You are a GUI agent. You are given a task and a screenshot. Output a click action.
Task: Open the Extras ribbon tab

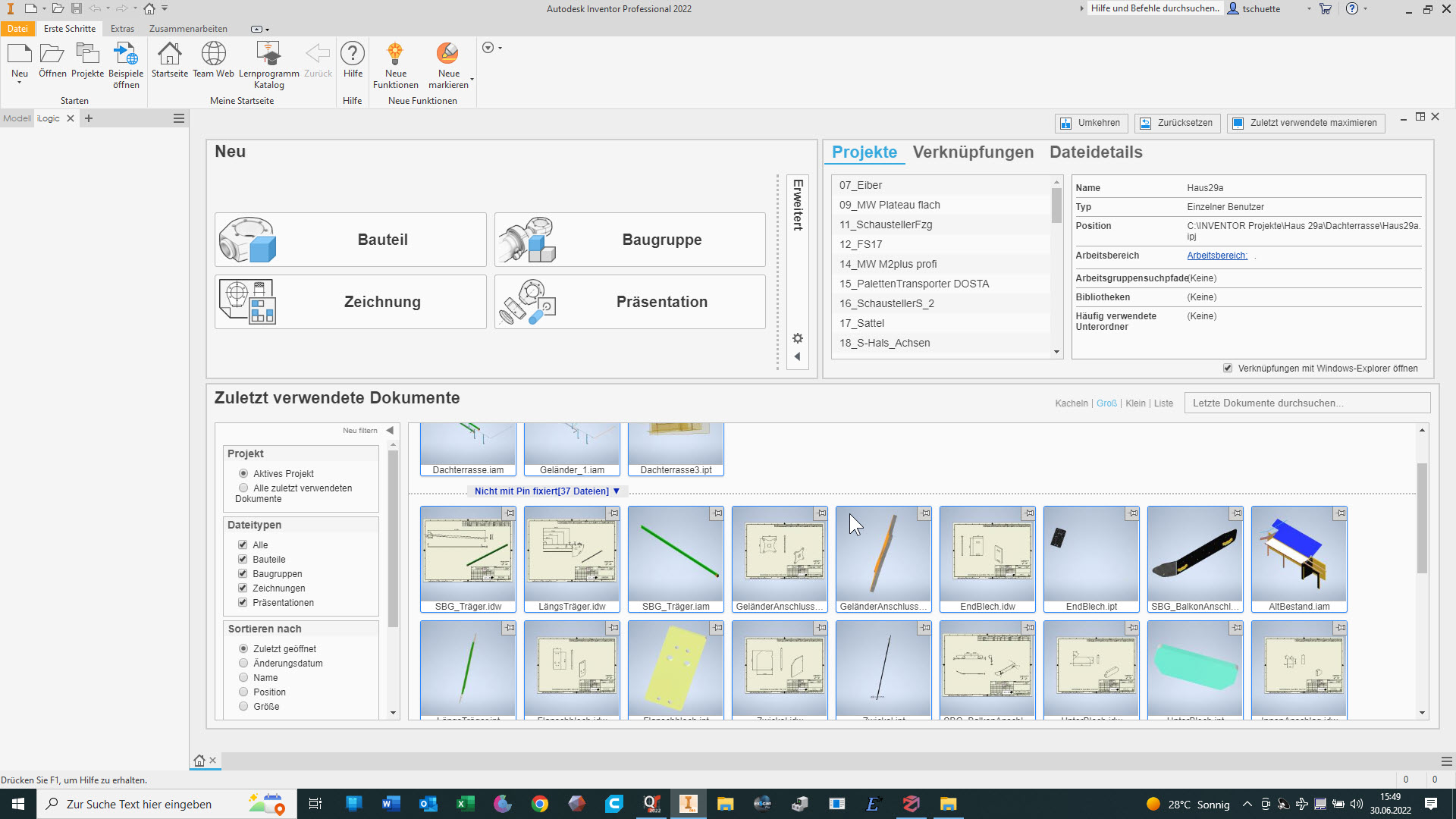point(122,29)
